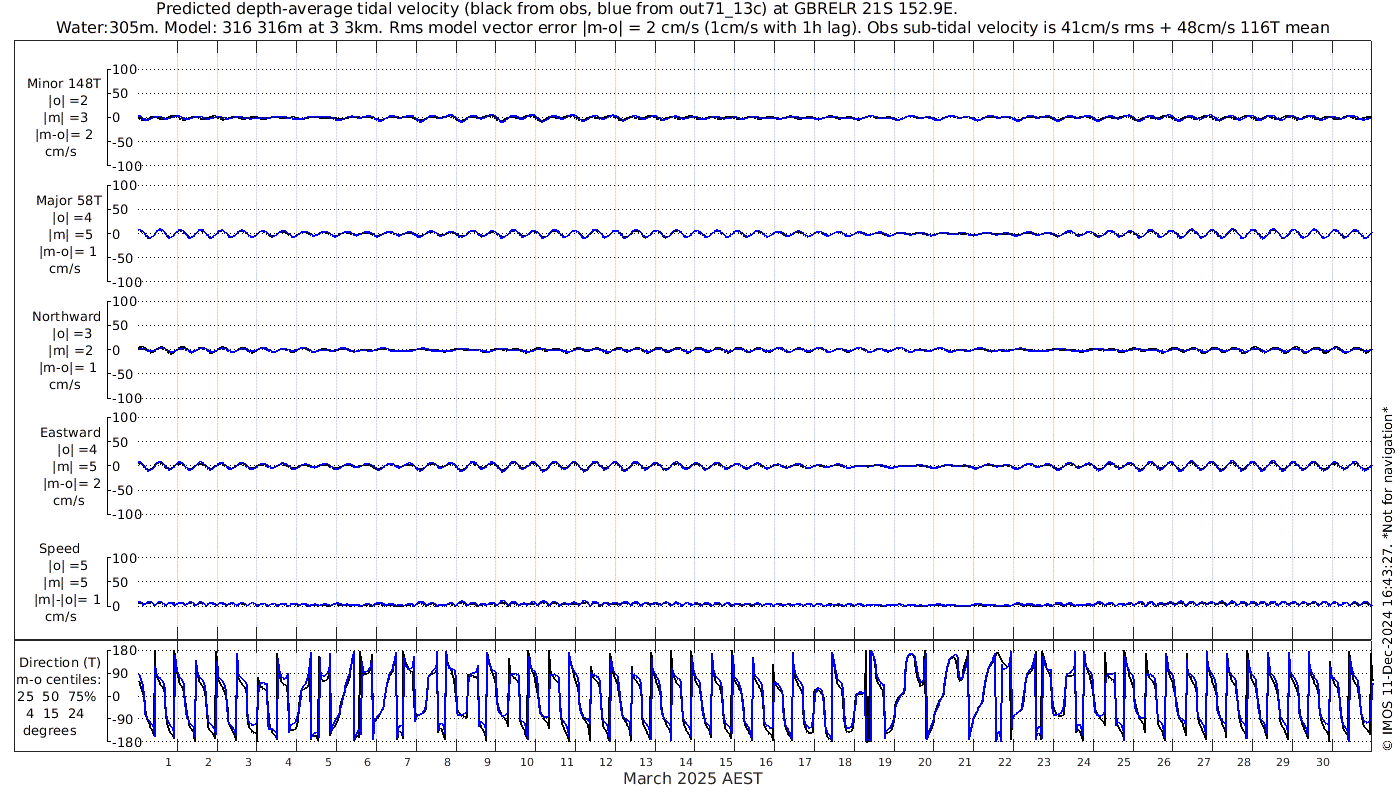Click '|m-o|= 2' in the Minor panel

[66, 135]
